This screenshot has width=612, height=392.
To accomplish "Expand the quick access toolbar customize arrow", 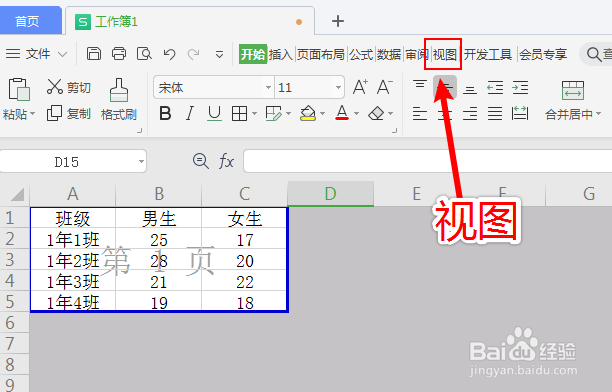I will [x=220, y=54].
